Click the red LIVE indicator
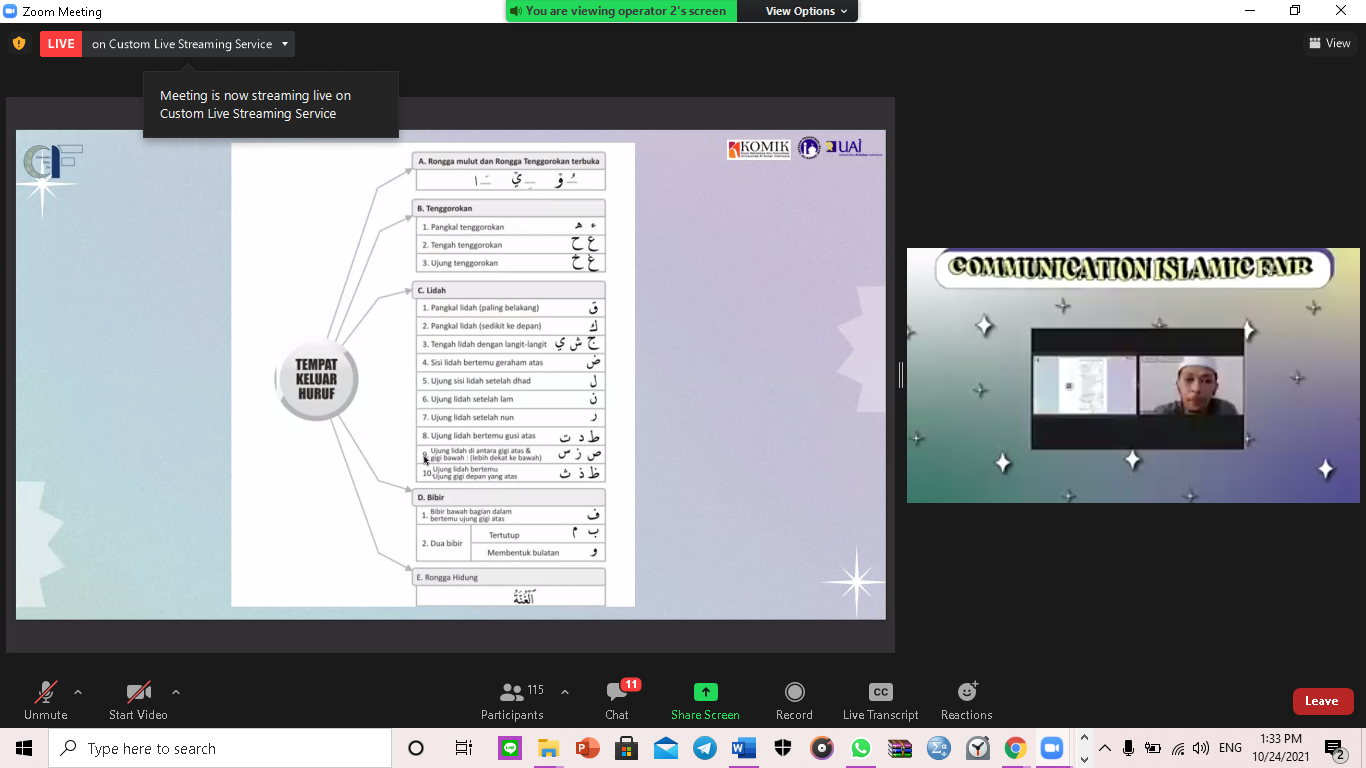This screenshot has width=1366, height=768. click(61, 44)
